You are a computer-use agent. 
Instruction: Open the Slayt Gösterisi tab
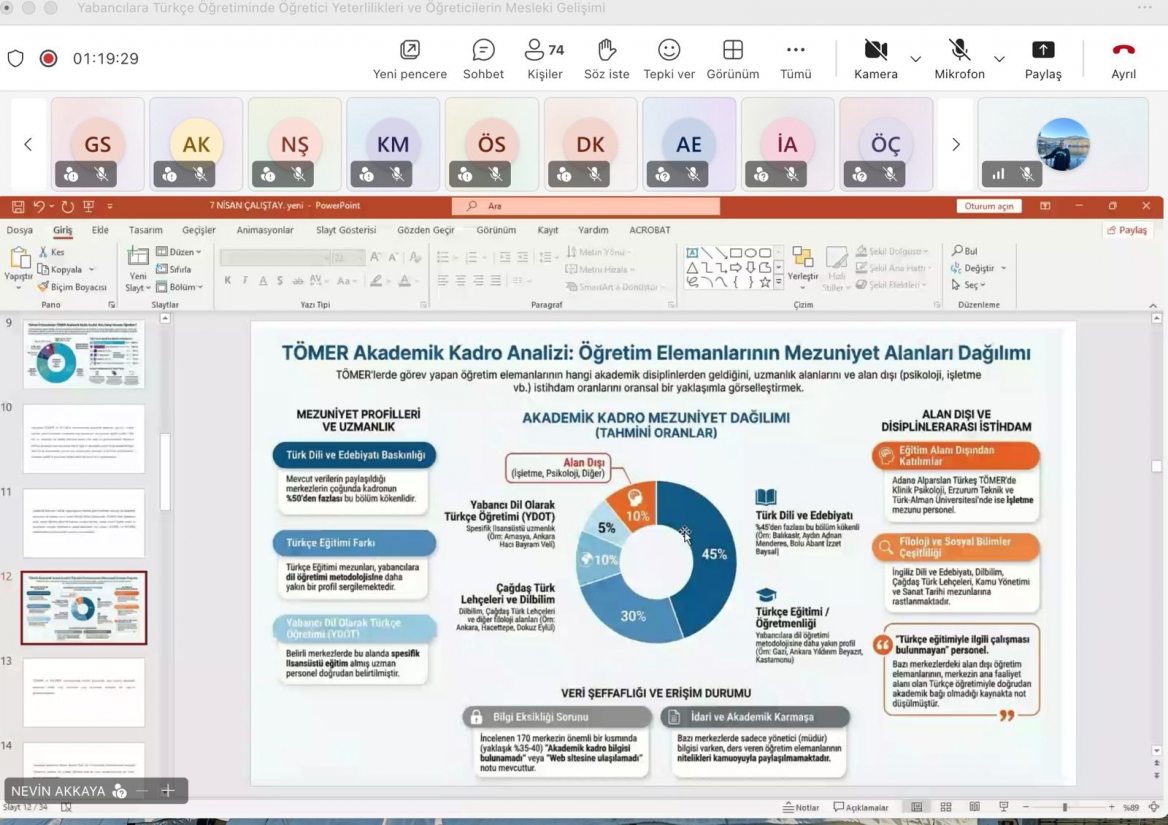pyautogui.click(x=346, y=230)
